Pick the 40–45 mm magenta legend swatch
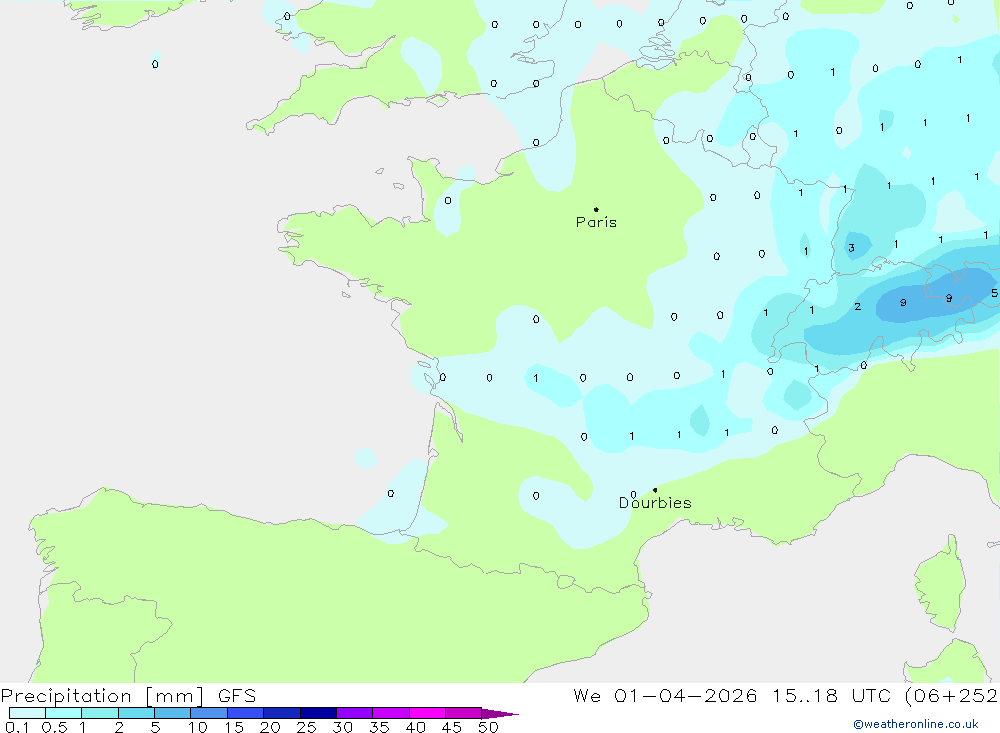Screen dimensions: 1000x733 (427, 713)
